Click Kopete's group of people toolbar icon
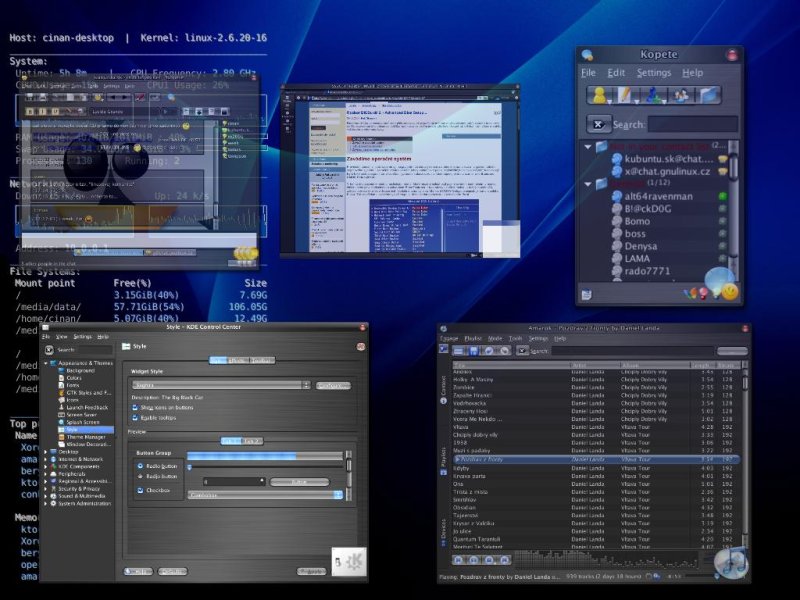 click(682, 95)
